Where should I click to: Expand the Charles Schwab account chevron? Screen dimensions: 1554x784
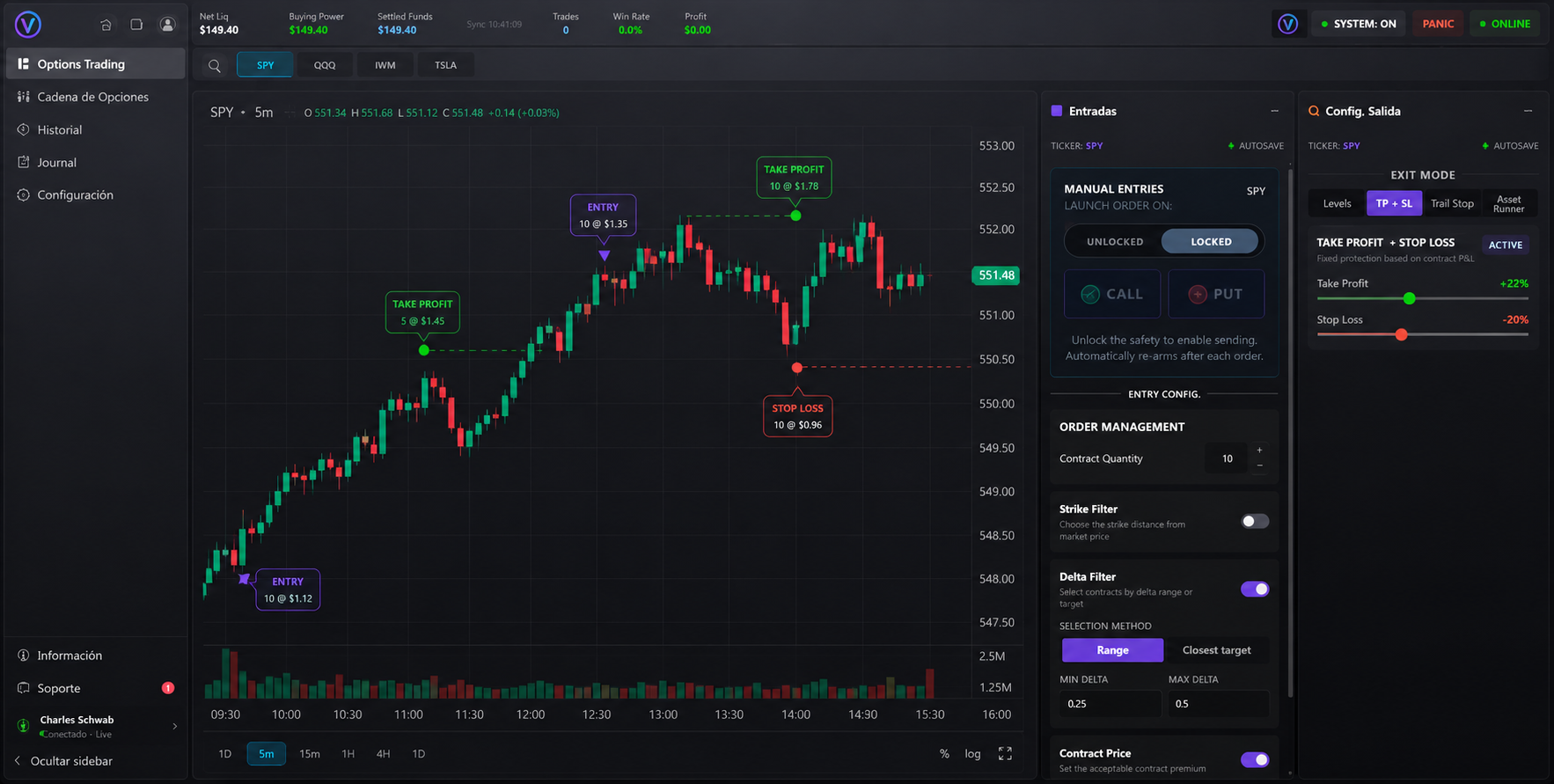pos(174,726)
